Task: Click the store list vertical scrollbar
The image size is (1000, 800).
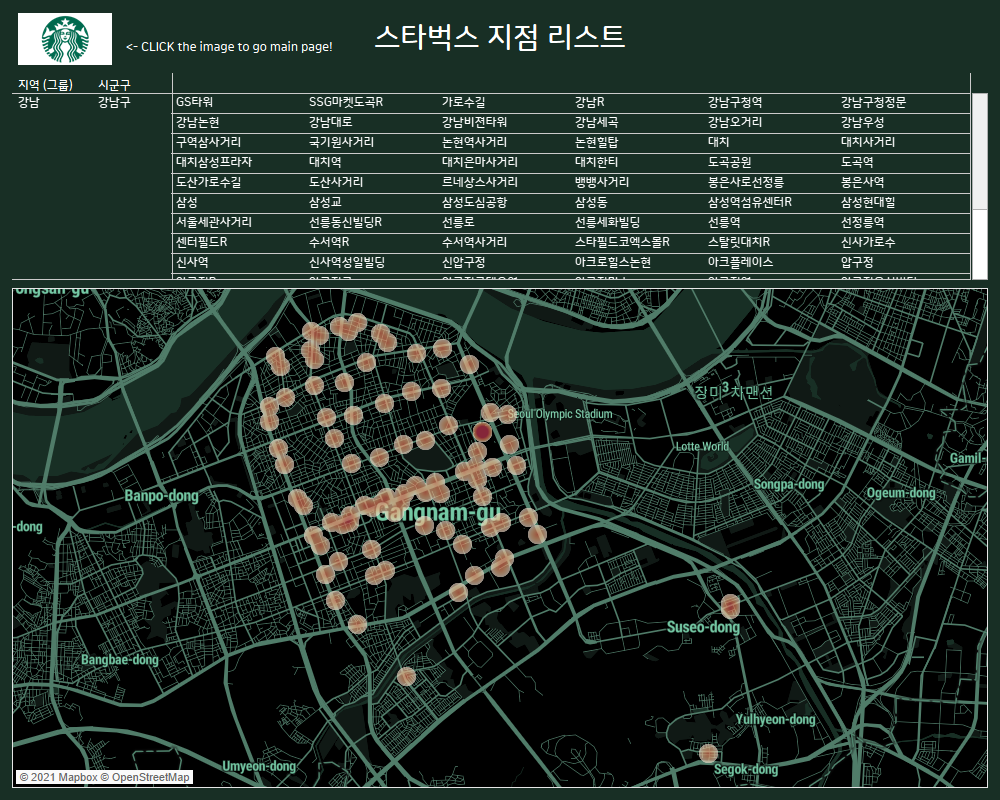Action: click(979, 150)
